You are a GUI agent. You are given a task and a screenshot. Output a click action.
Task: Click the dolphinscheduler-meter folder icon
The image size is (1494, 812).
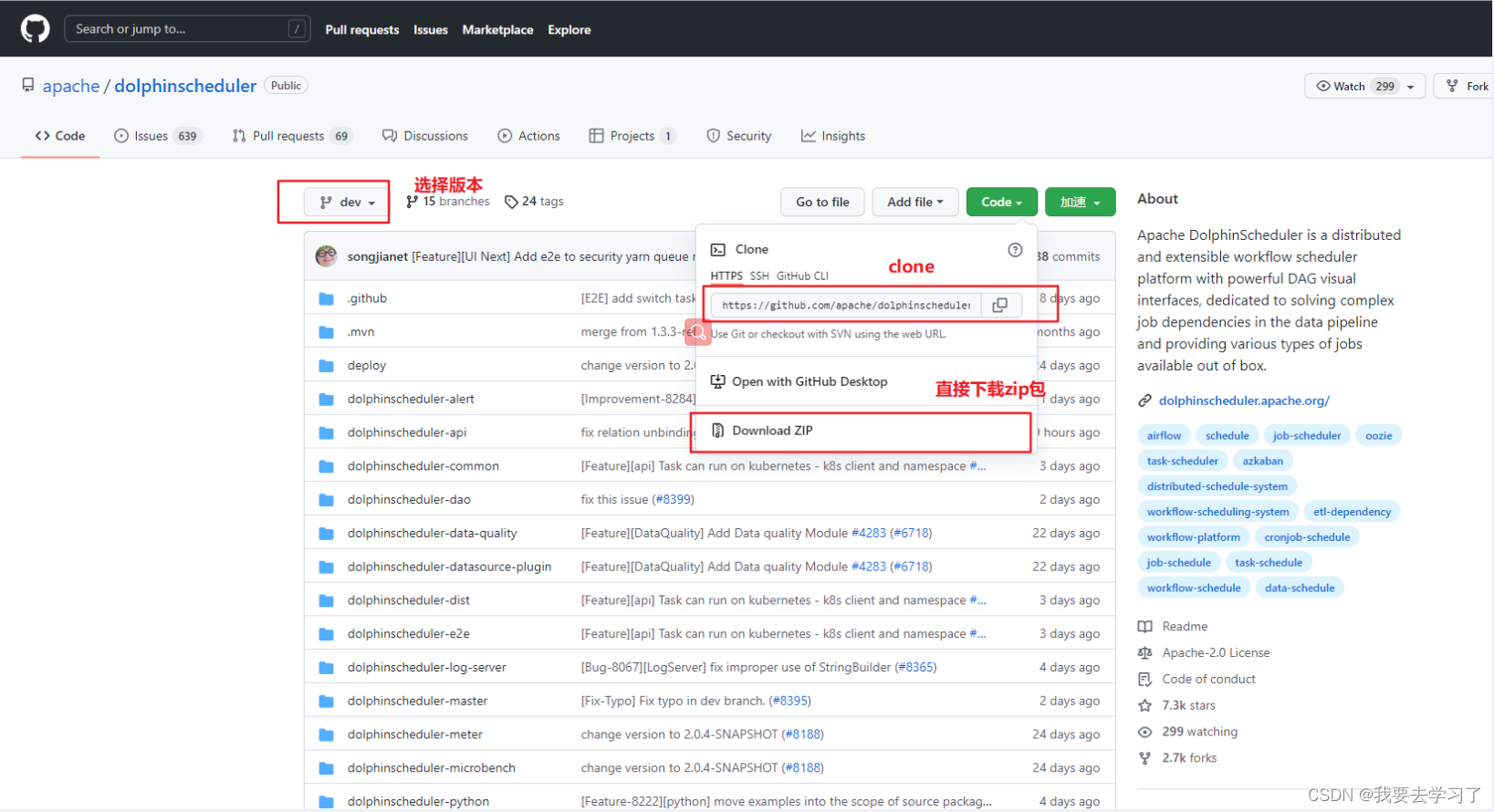[326, 734]
